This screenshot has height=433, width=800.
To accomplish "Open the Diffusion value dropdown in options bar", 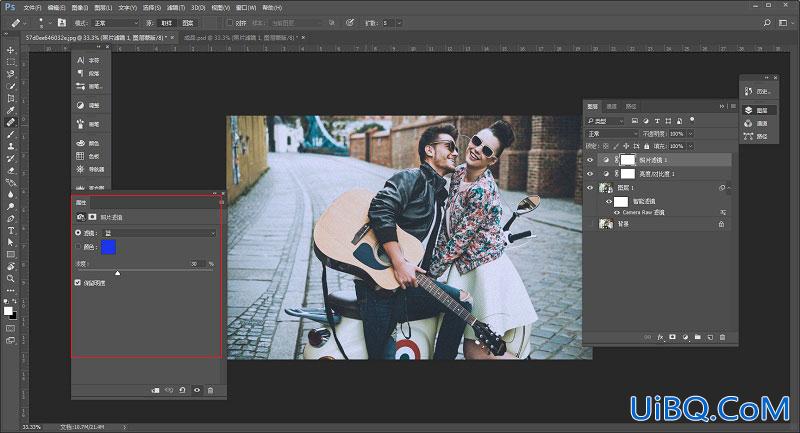I will [x=399, y=23].
